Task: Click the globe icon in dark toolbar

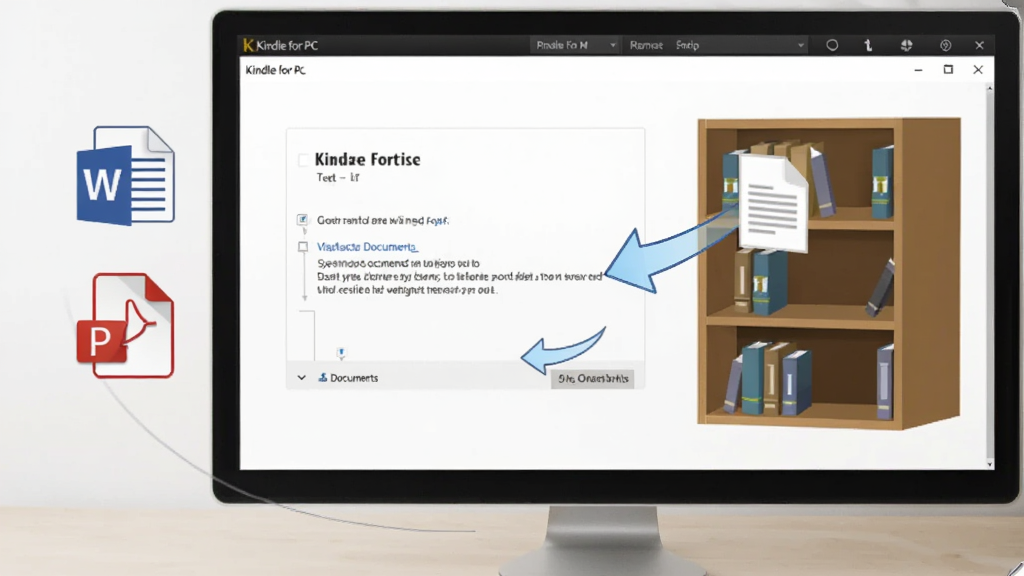Action: coord(906,45)
